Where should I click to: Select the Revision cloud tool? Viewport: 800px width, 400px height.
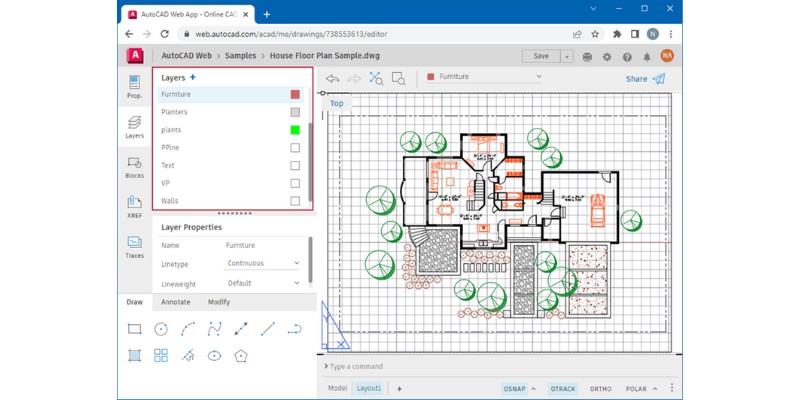[x=188, y=356]
